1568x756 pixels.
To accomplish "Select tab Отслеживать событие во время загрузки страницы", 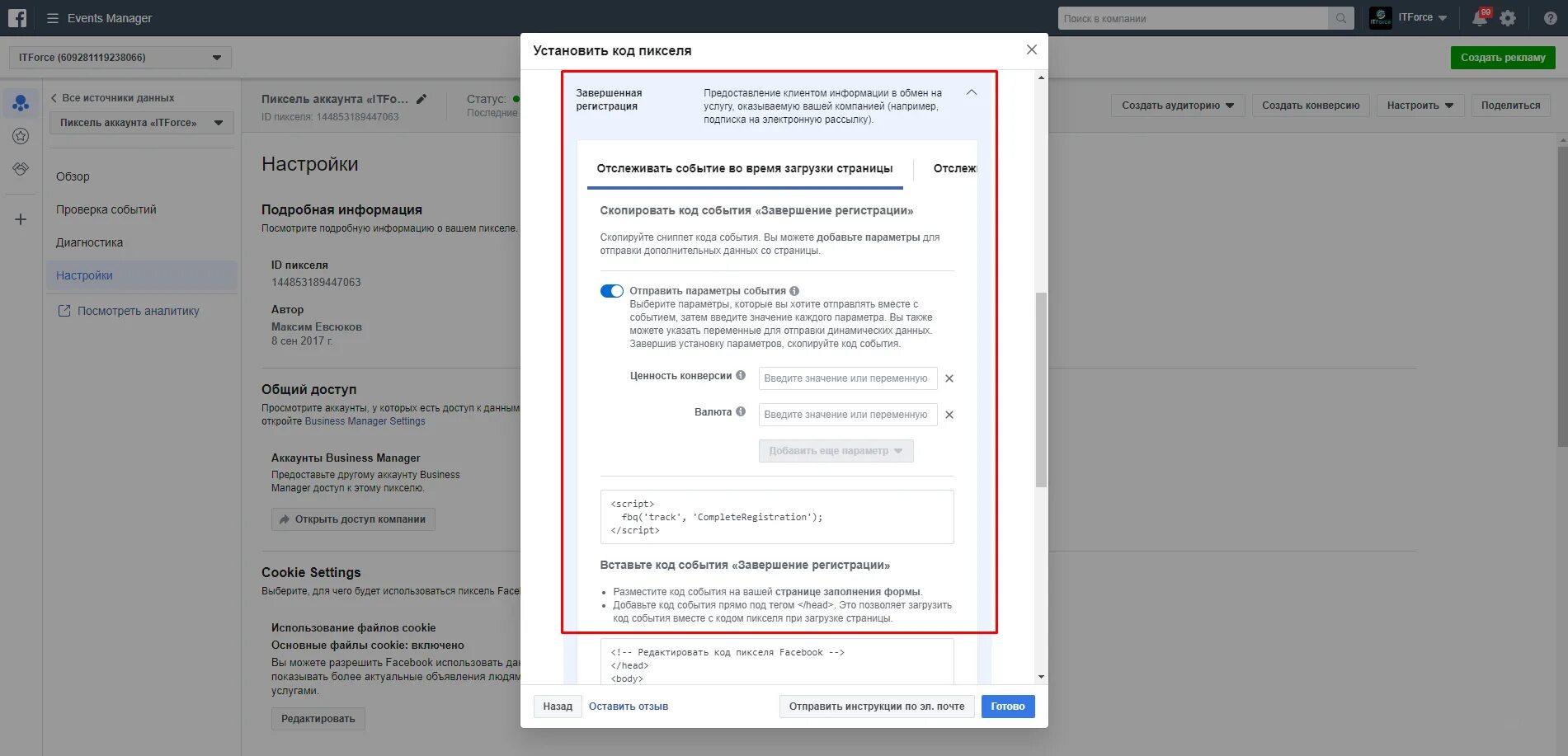I will click(745, 168).
